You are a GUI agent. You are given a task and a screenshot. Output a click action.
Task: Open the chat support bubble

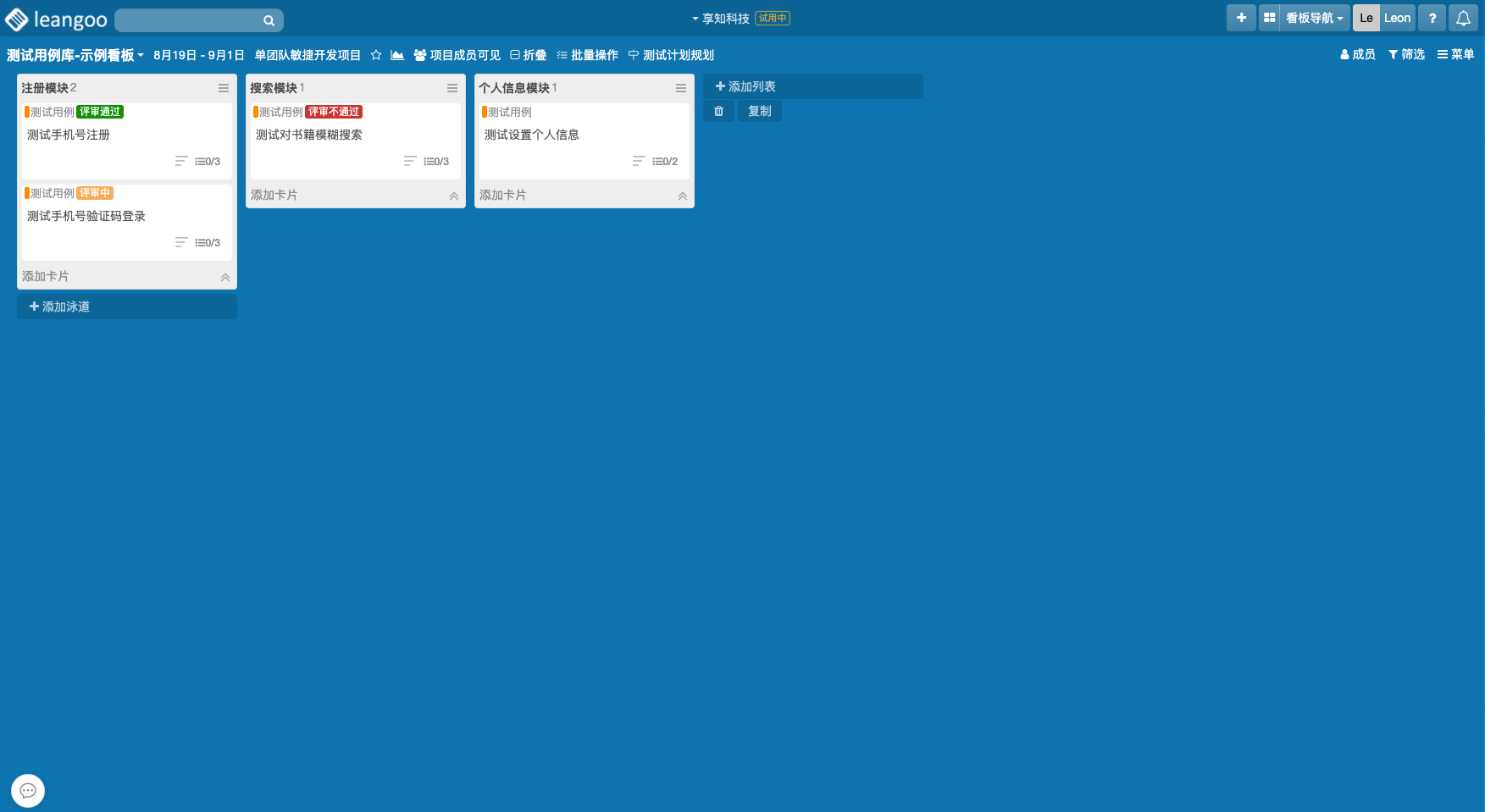[x=28, y=791]
